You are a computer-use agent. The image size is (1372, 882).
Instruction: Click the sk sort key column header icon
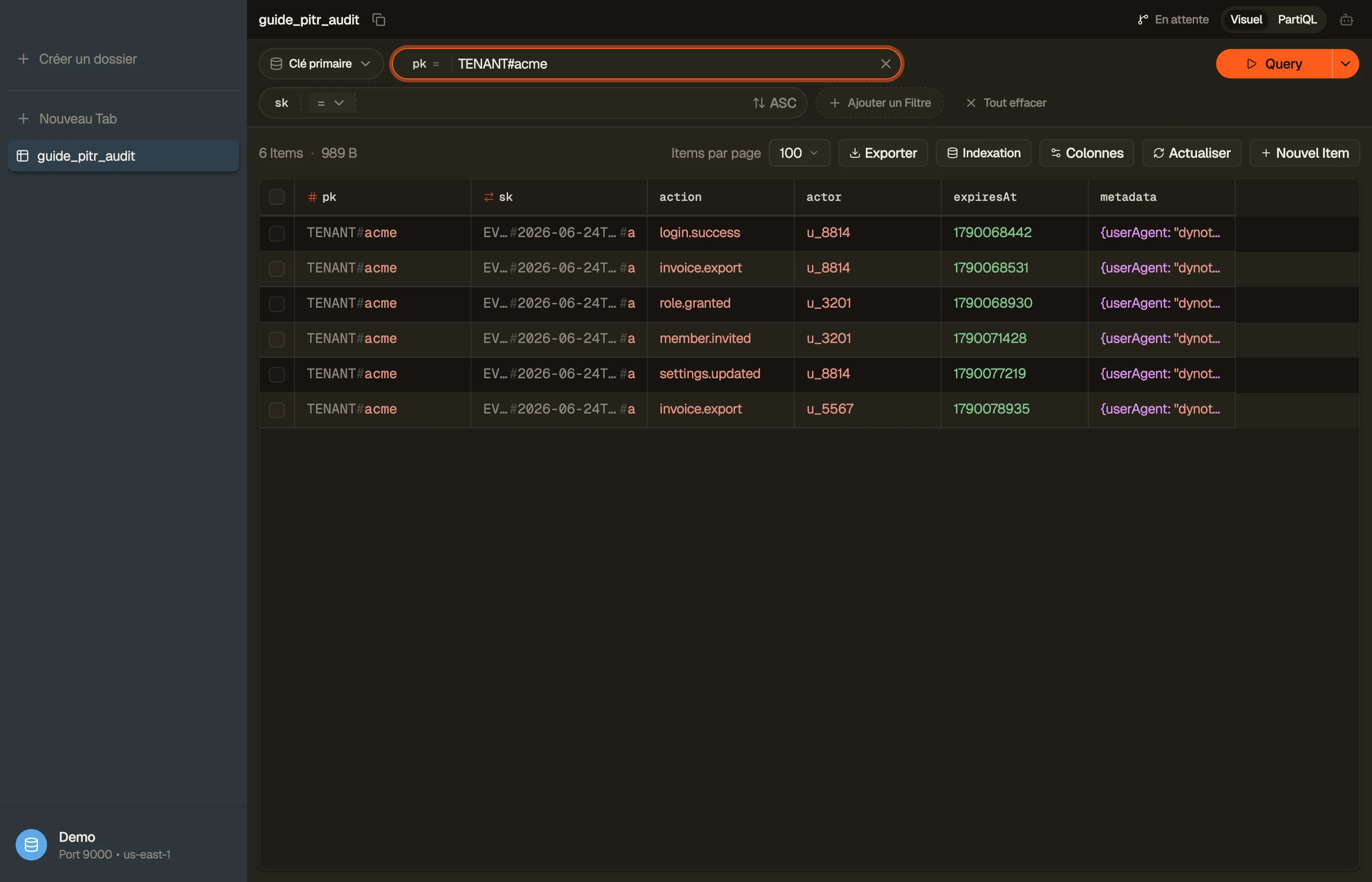(x=489, y=197)
